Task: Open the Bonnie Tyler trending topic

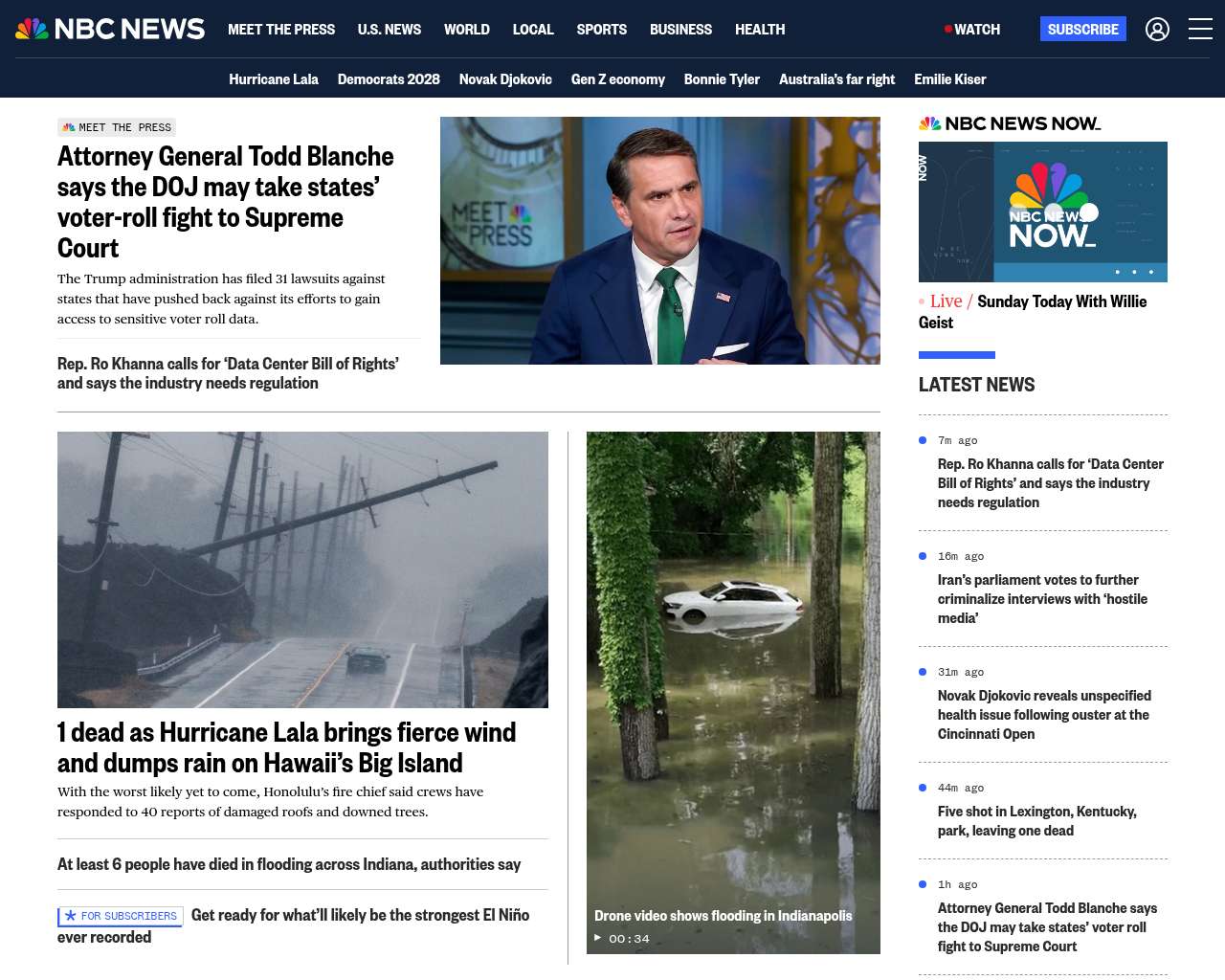Action: click(722, 79)
